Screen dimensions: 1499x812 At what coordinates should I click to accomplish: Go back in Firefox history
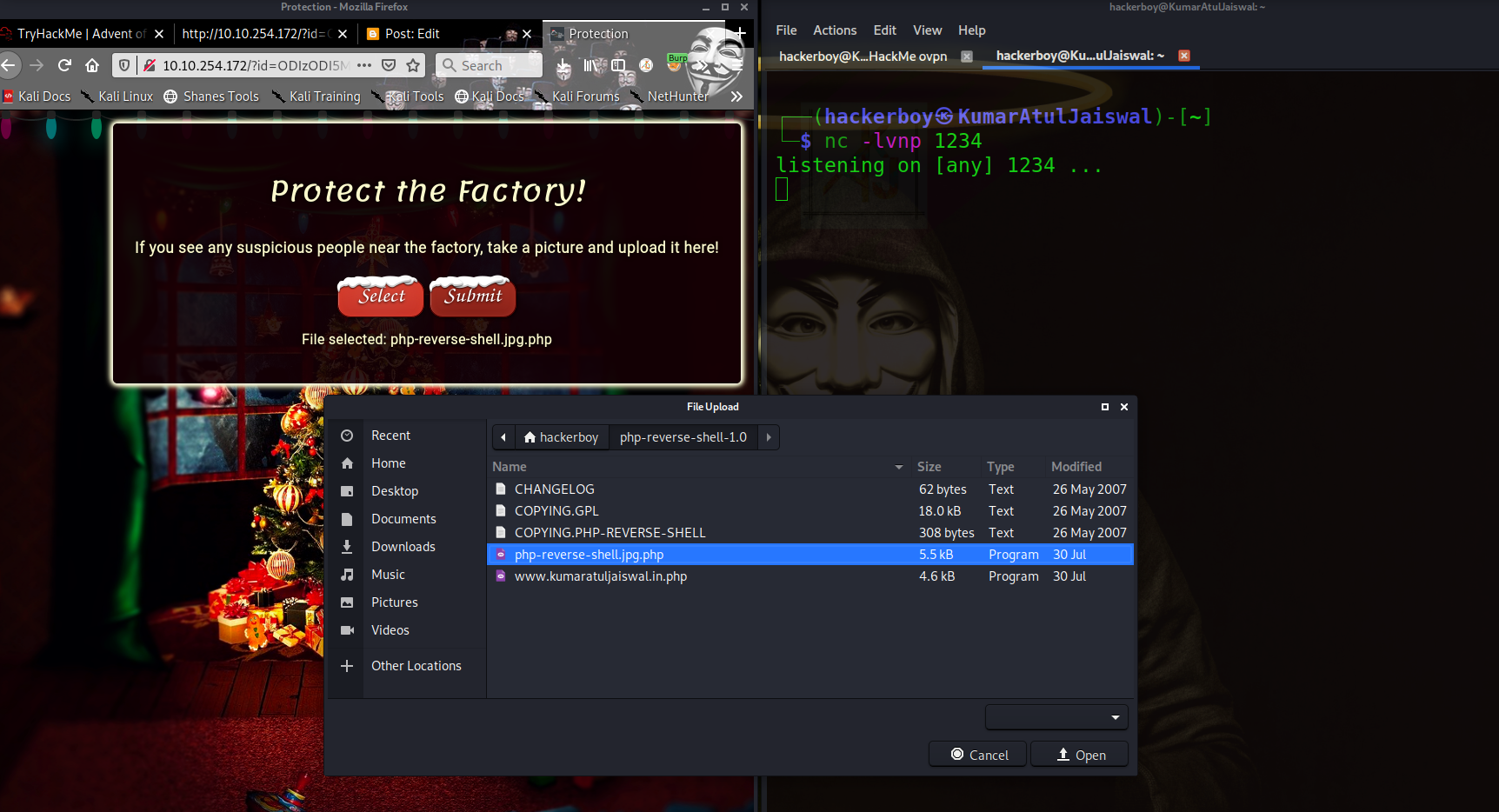click(x=9, y=65)
